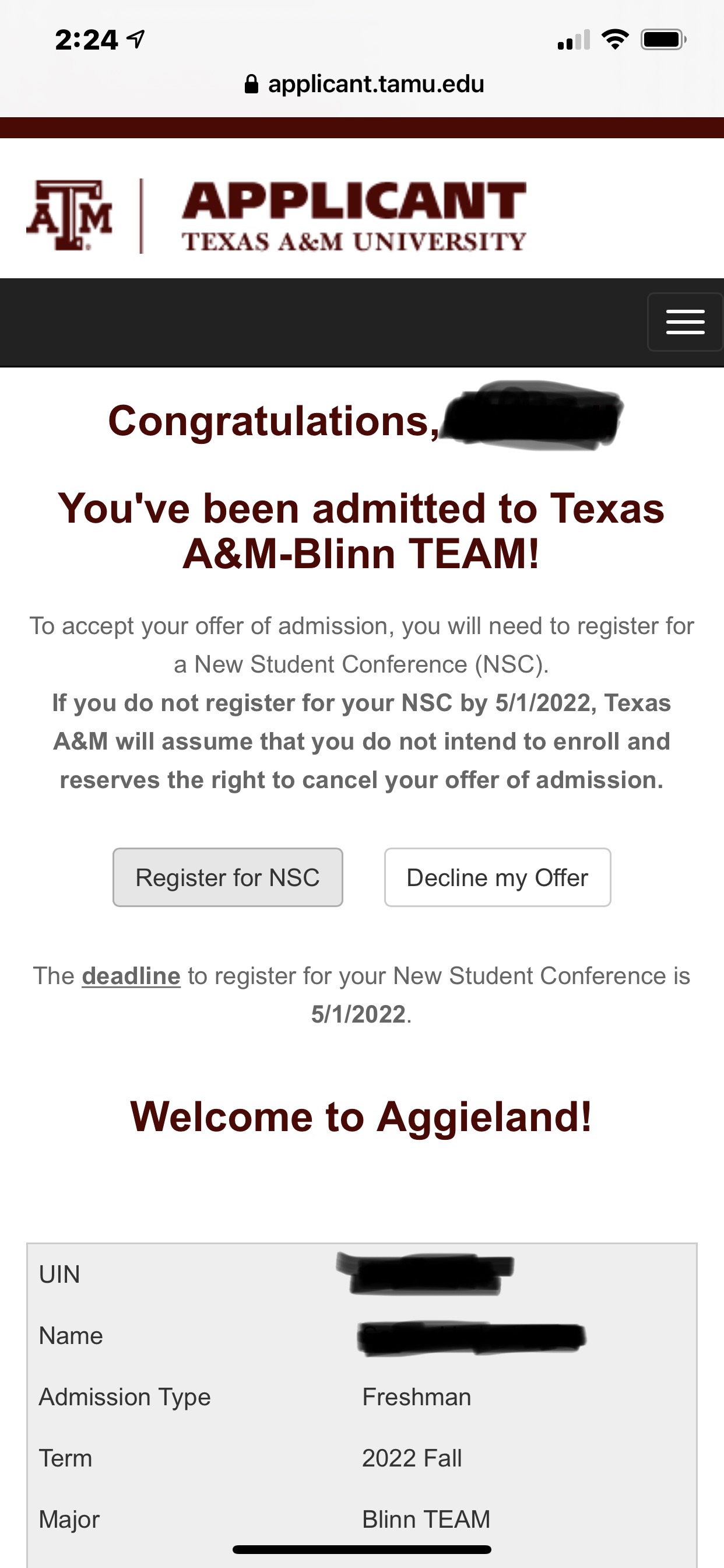This screenshot has height=1568, width=724.
Task: Select the Admission Type Freshman value
Action: coord(416,1397)
